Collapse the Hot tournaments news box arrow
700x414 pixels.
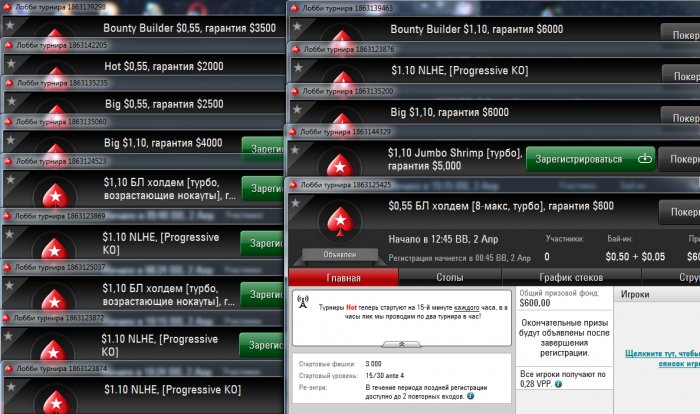(401, 344)
